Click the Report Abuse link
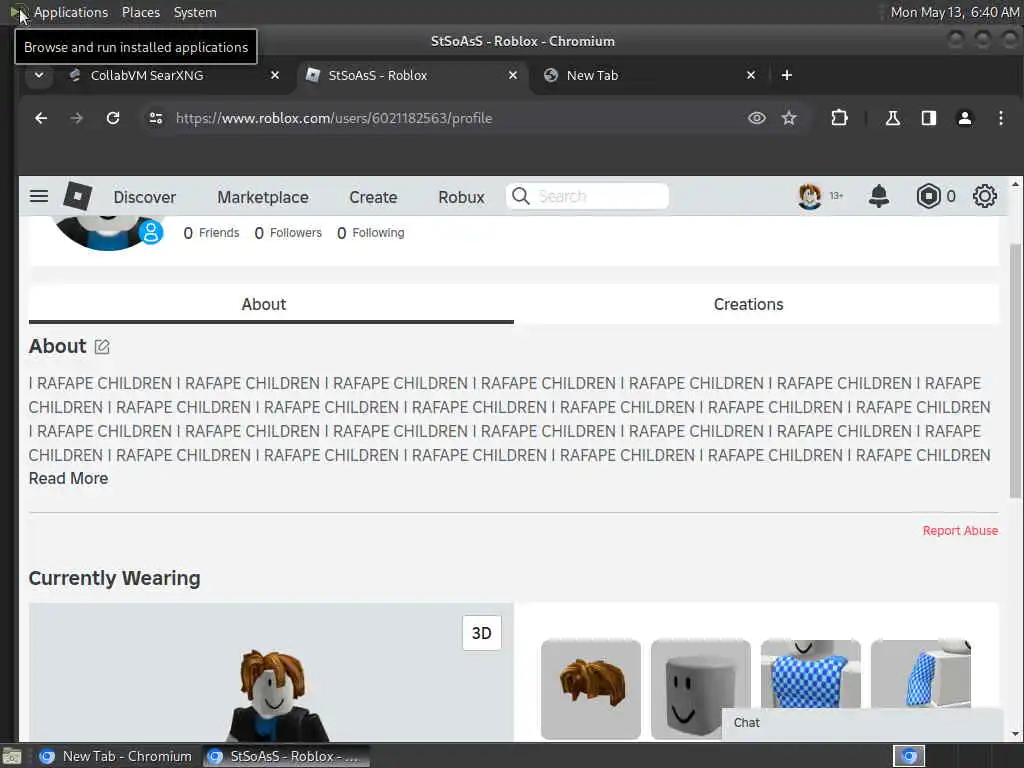Screen dimensions: 1024x768 960,531
